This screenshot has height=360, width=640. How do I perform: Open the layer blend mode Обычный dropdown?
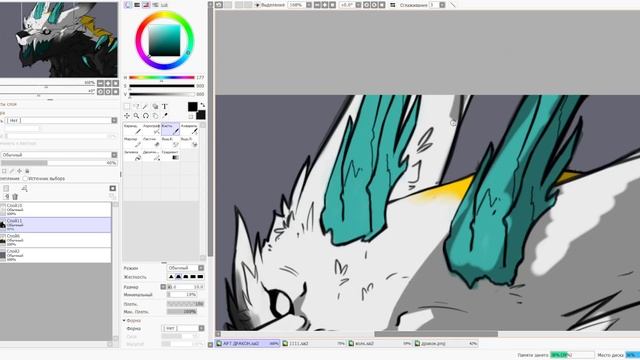click(x=114, y=155)
